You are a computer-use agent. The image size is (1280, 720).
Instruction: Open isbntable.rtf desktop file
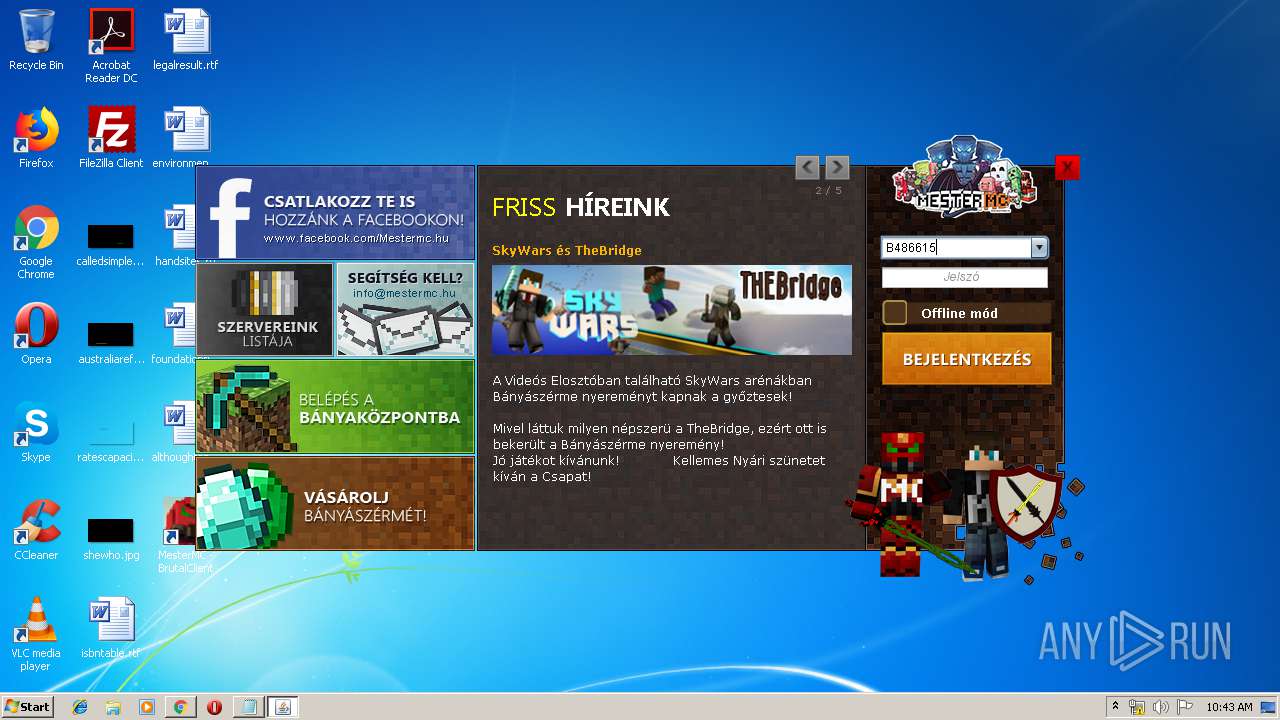pos(111,628)
